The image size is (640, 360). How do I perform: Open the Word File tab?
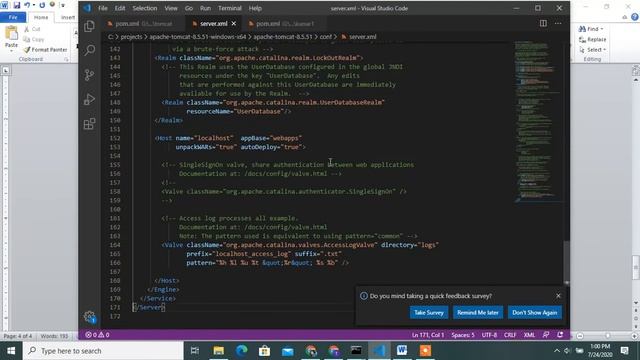13,17
